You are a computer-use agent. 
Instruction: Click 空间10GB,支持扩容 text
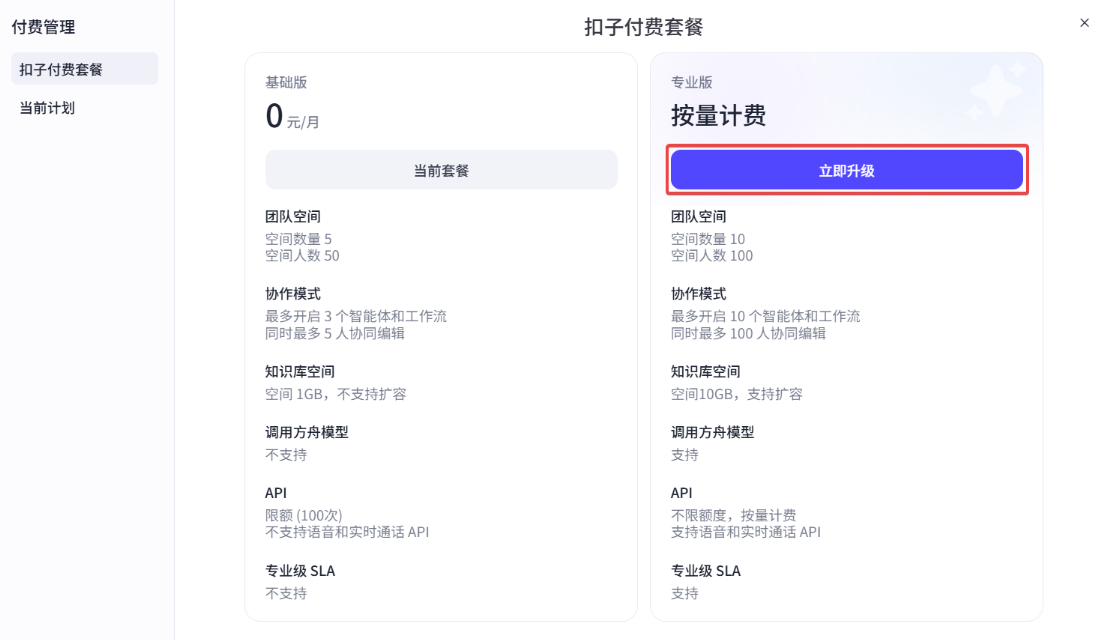737,394
